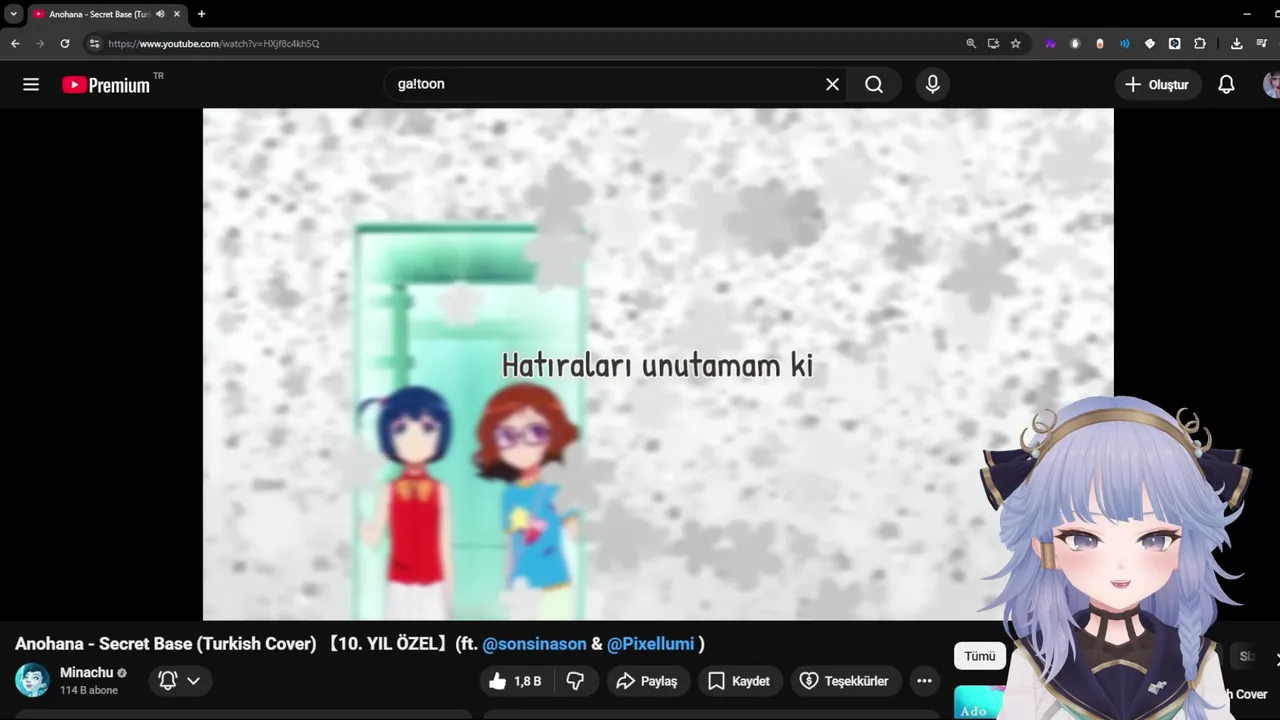
Task: Open the hand-shaped blocker extension
Action: tap(1075, 44)
